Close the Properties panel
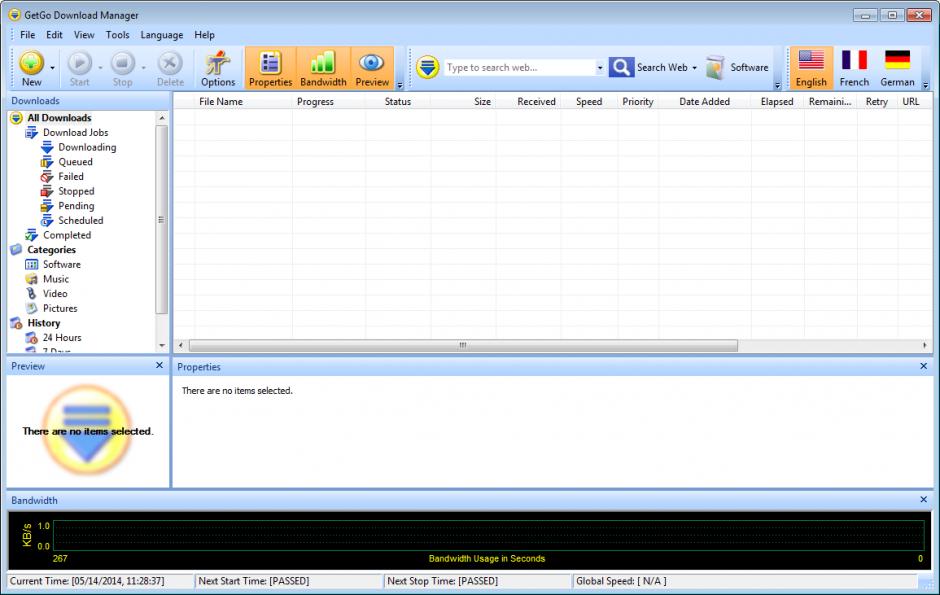The image size is (940, 595). (923, 366)
